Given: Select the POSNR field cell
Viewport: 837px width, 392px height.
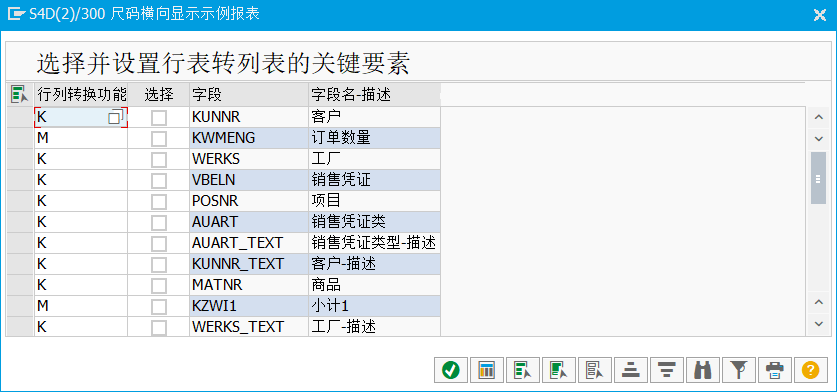Looking at the screenshot, I should (249, 201).
